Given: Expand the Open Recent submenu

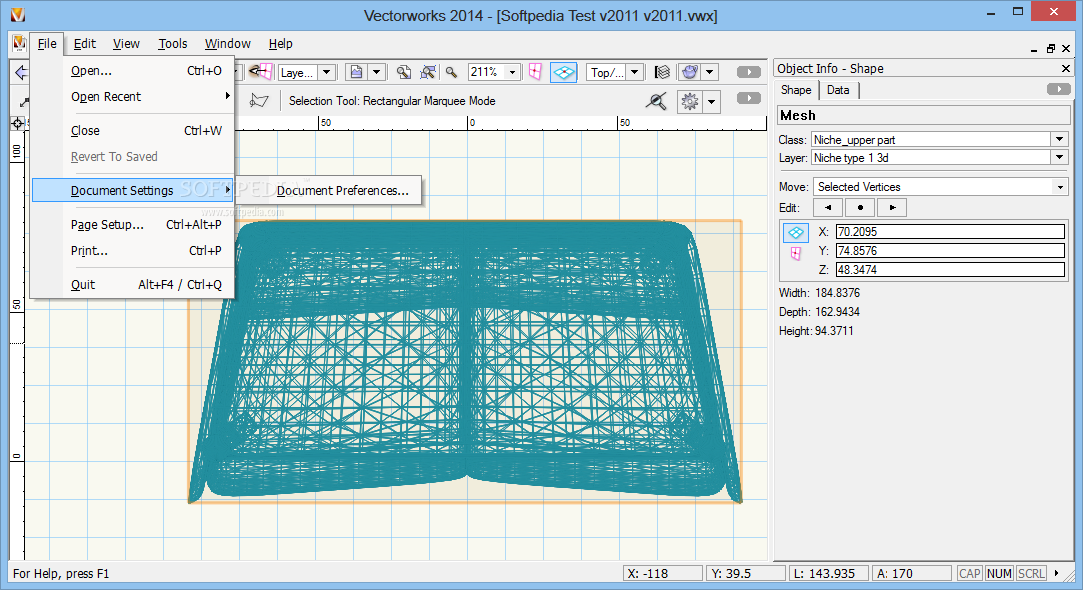Looking at the screenshot, I should (x=133, y=97).
